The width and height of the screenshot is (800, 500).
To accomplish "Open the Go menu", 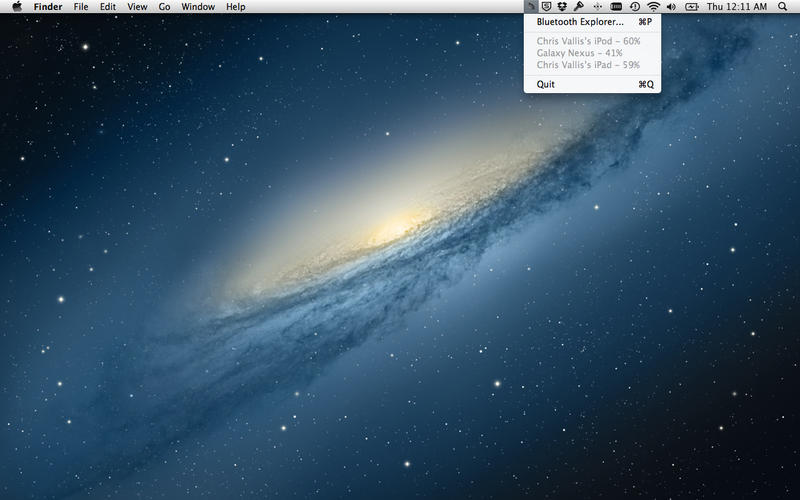I will [164, 7].
